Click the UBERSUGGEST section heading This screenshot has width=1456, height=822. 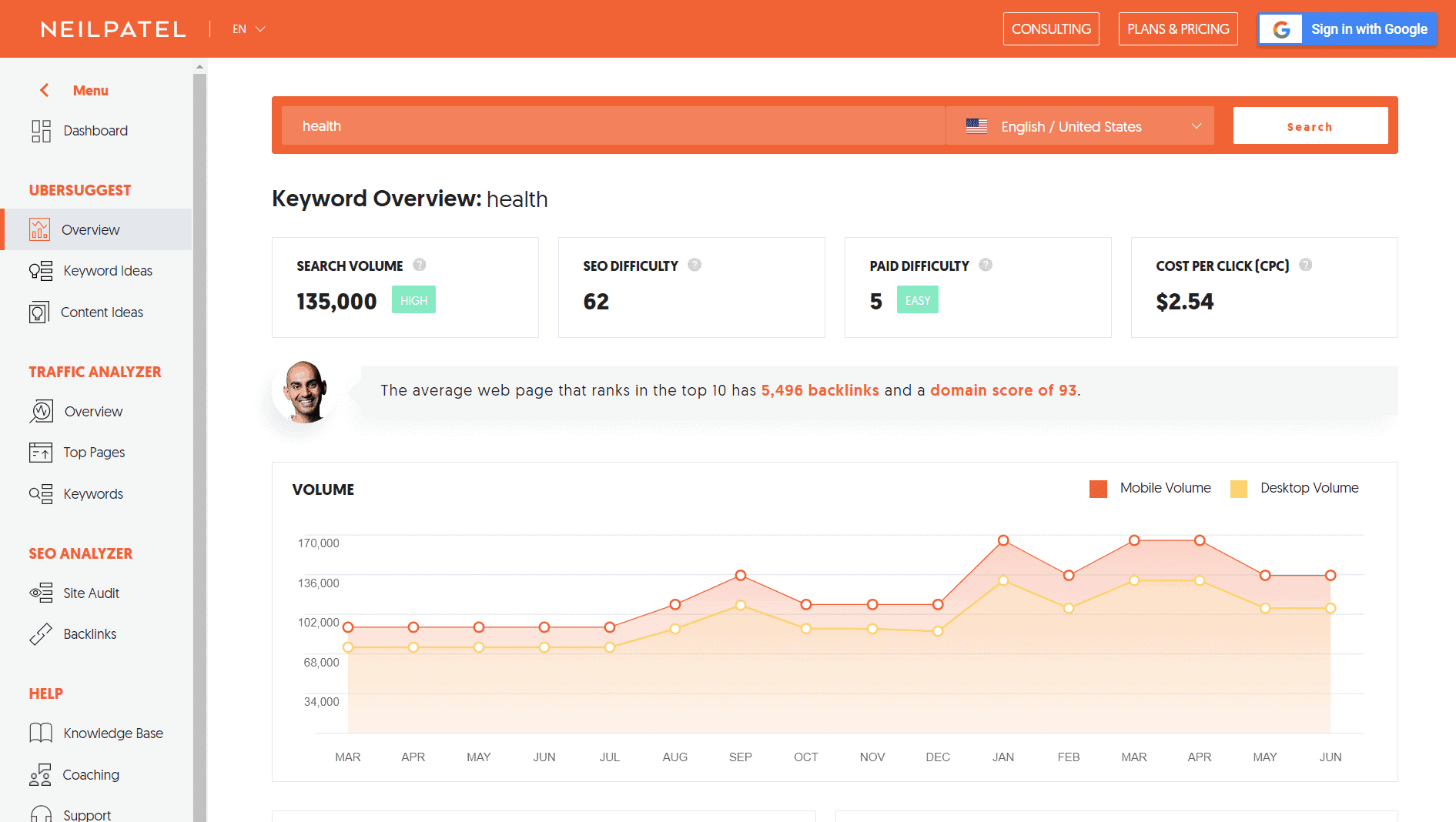click(80, 190)
